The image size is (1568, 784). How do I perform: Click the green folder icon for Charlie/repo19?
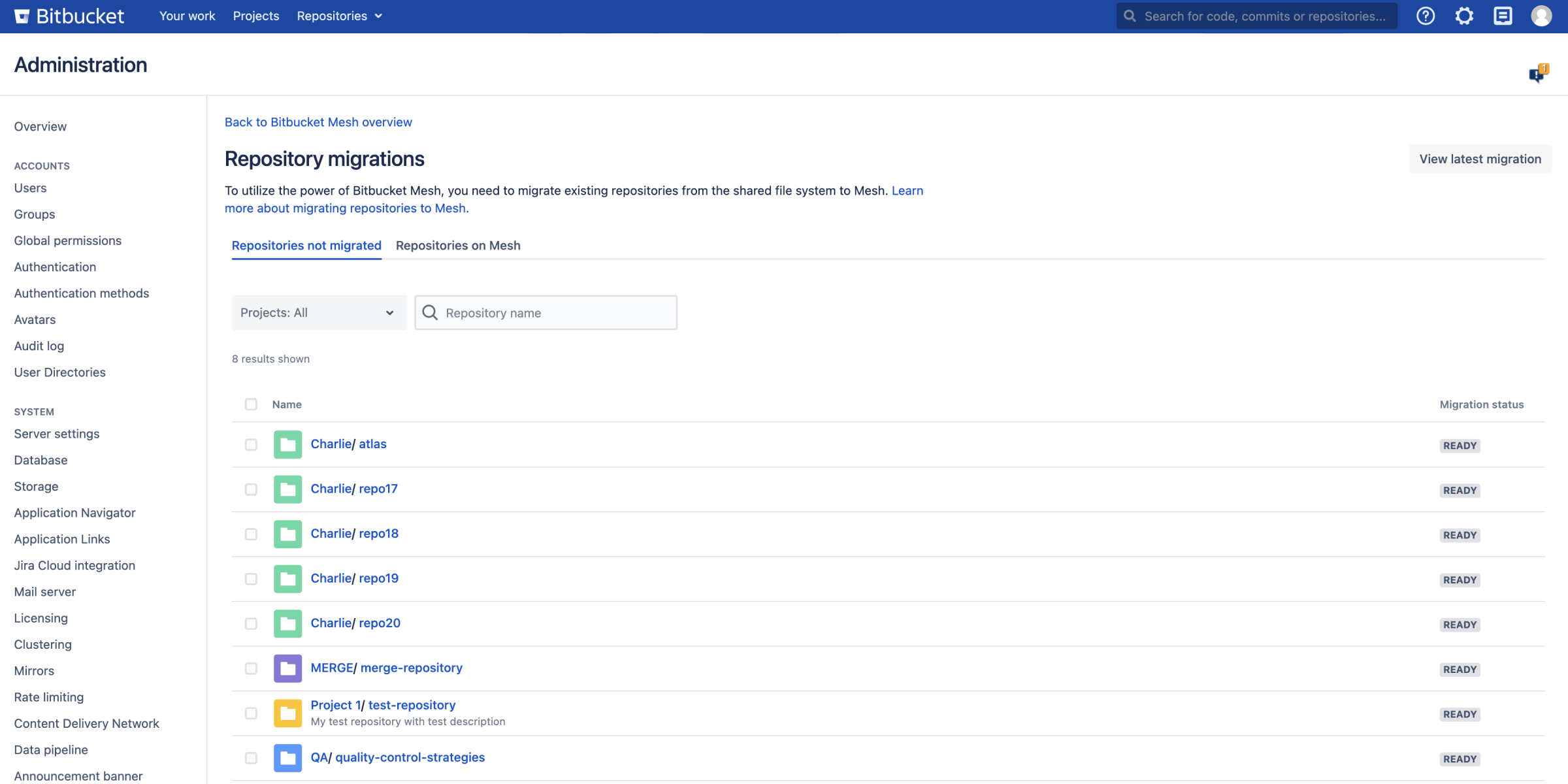287,579
